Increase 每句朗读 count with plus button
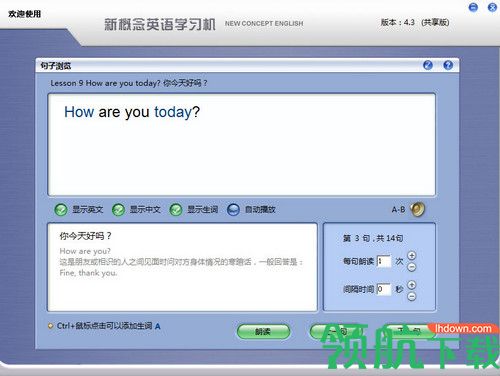The width and height of the screenshot is (500, 376). (412, 256)
